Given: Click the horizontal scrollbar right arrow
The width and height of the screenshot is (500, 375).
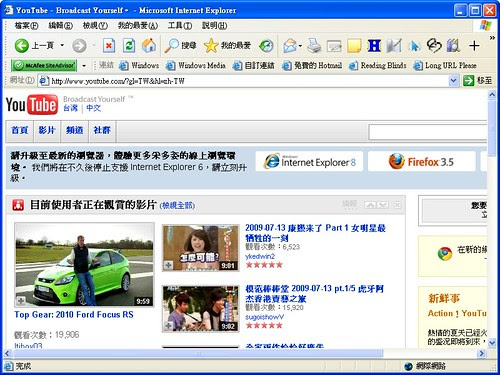Looking at the screenshot, I should [481, 353].
